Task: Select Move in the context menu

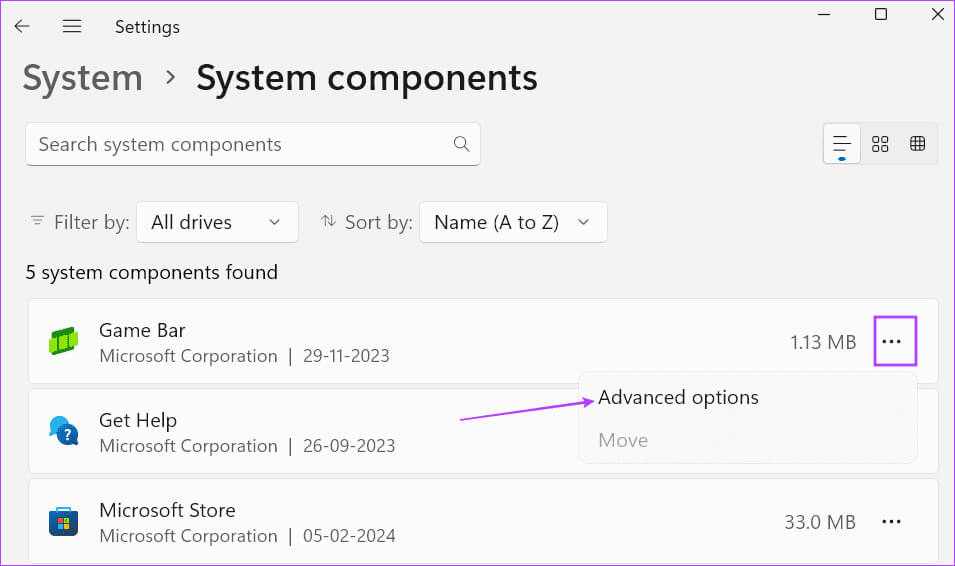Action: [x=623, y=440]
